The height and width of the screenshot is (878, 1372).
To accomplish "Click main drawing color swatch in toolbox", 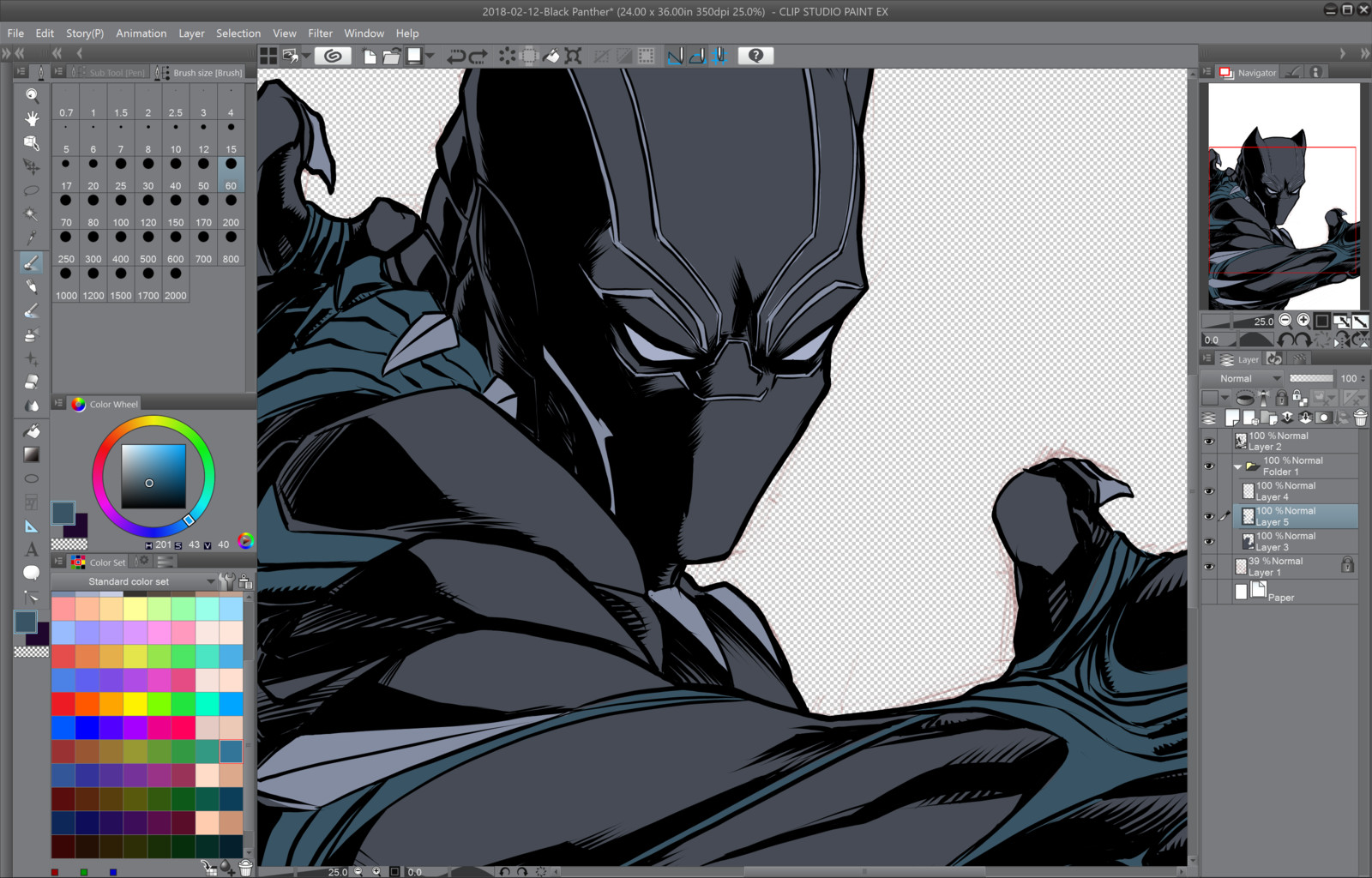I will click(26, 622).
